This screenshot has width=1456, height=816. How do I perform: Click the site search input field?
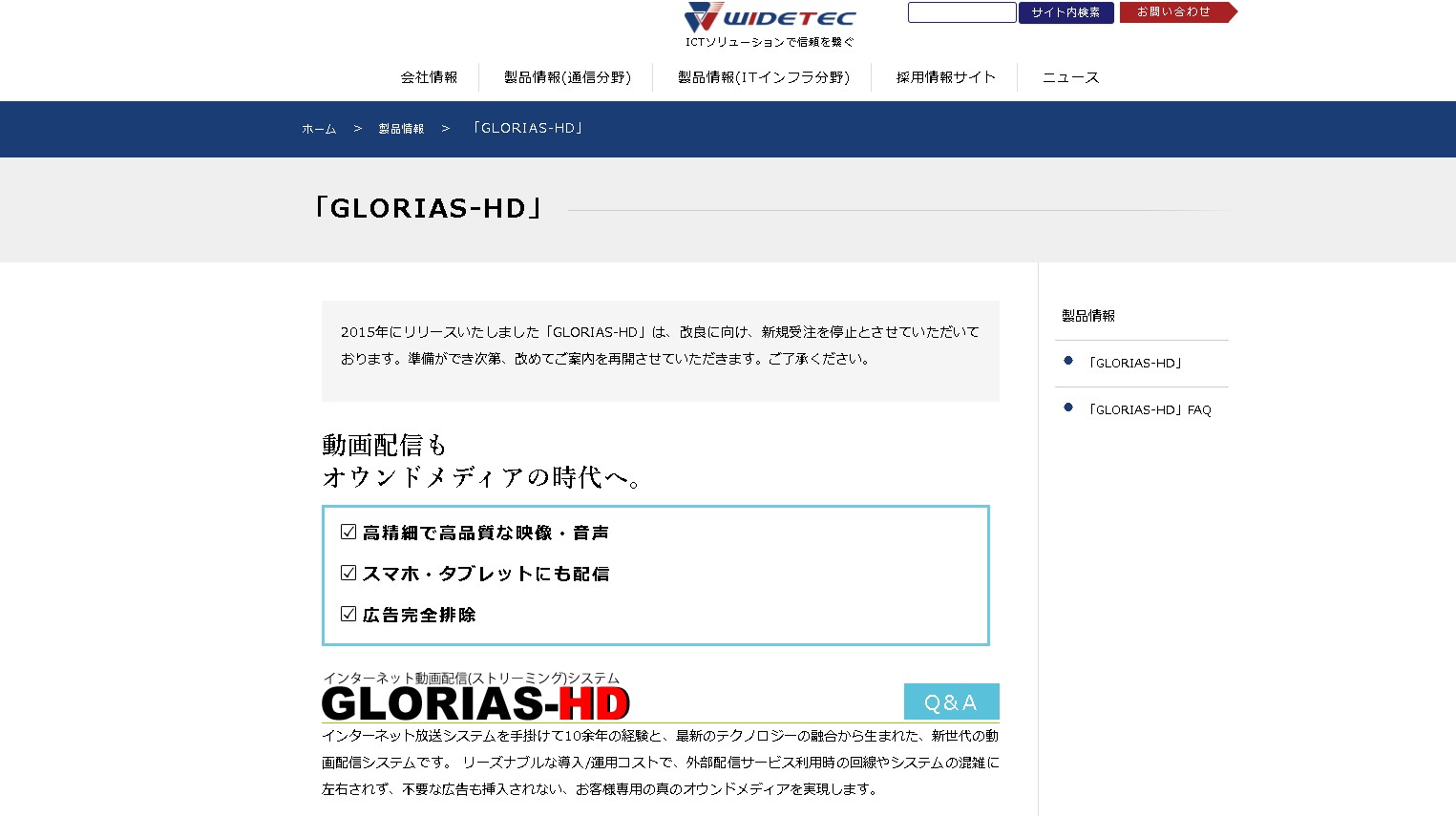(x=961, y=12)
